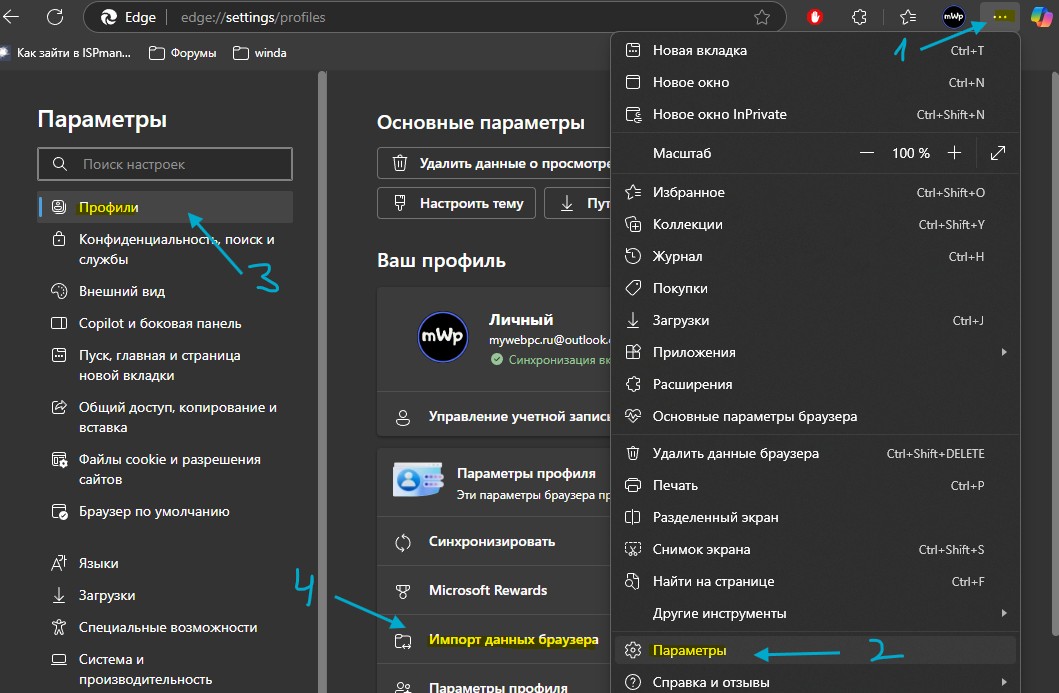1059x693 pixels.
Task: Choose Удалить данные браузера
Action: pos(815,453)
